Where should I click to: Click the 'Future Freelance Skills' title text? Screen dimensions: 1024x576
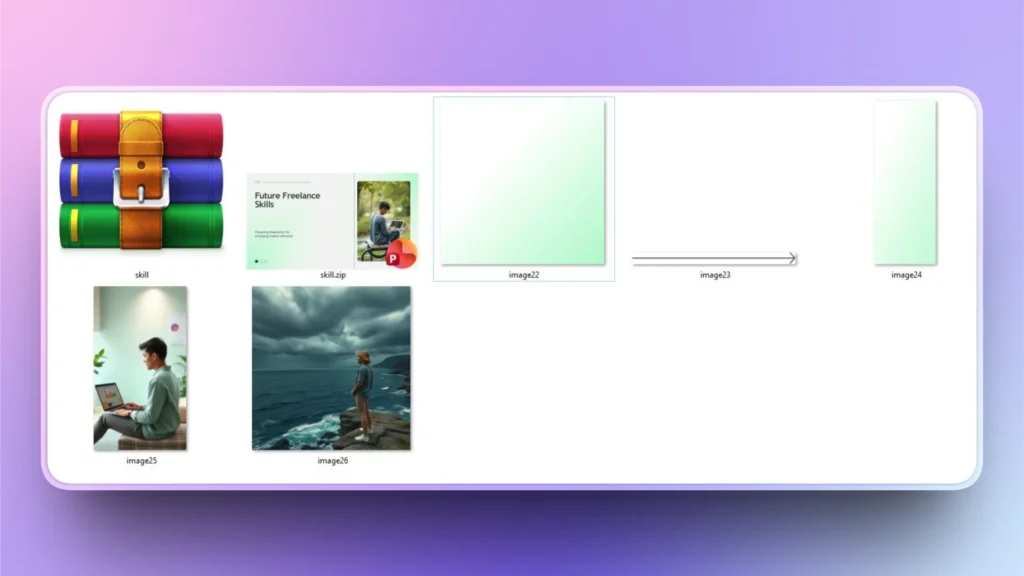coord(290,198)
